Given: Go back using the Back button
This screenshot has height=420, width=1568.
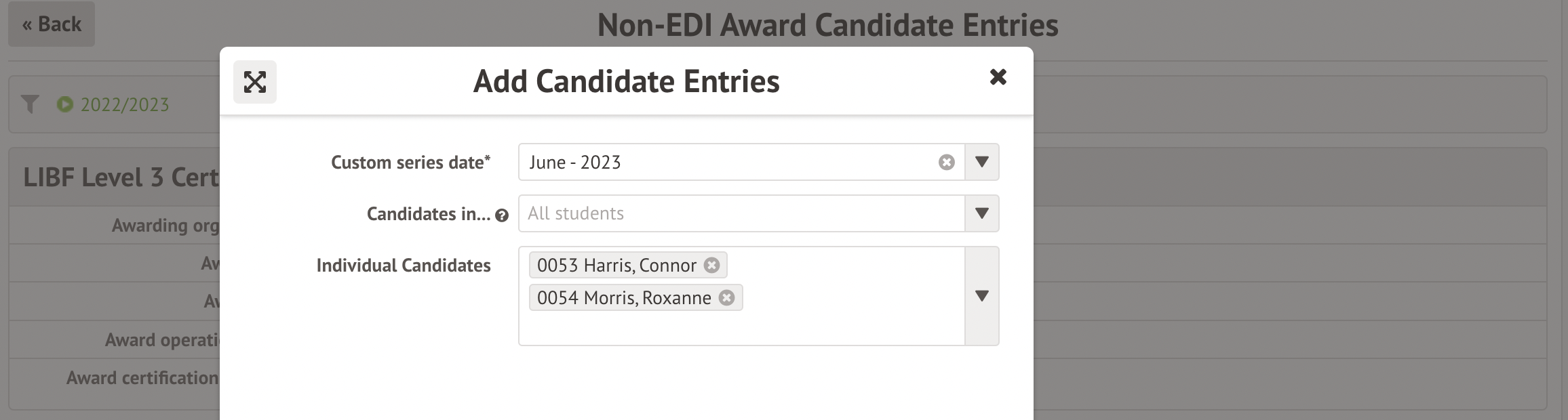Looking at the screenshot, I should pyautogui.click(x=52, y=24).
